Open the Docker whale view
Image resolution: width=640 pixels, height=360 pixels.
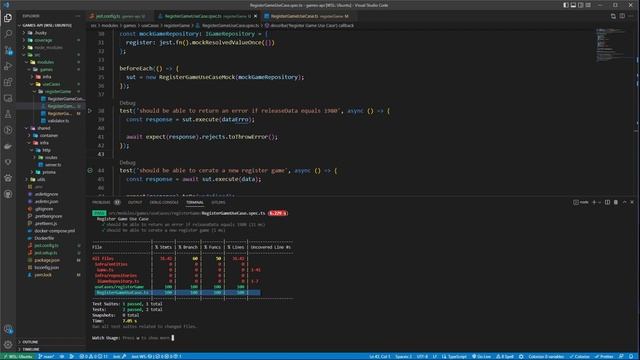point(8,146)
